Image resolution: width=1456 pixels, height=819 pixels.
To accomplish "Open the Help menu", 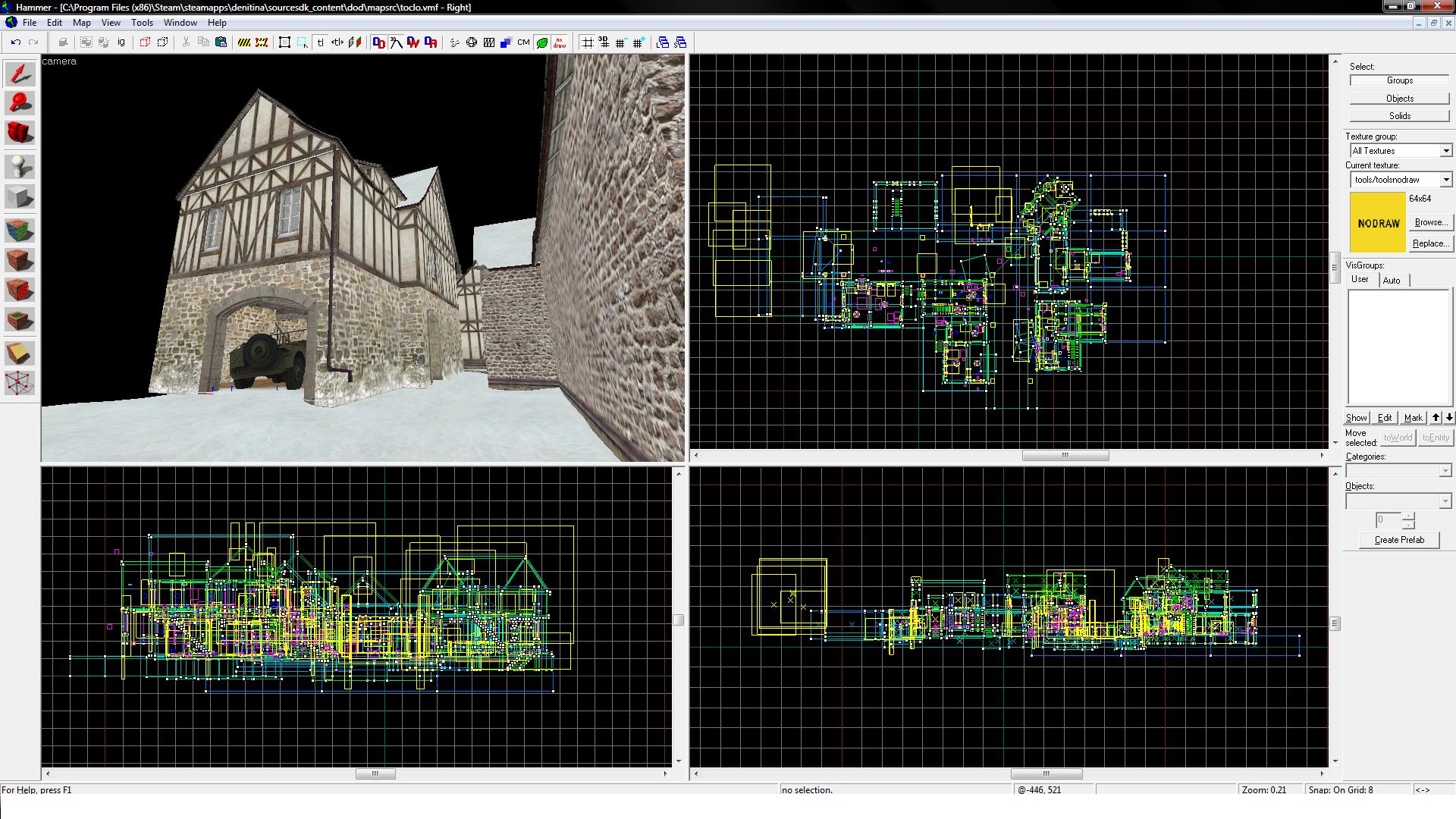I will [x=217, y=23].
